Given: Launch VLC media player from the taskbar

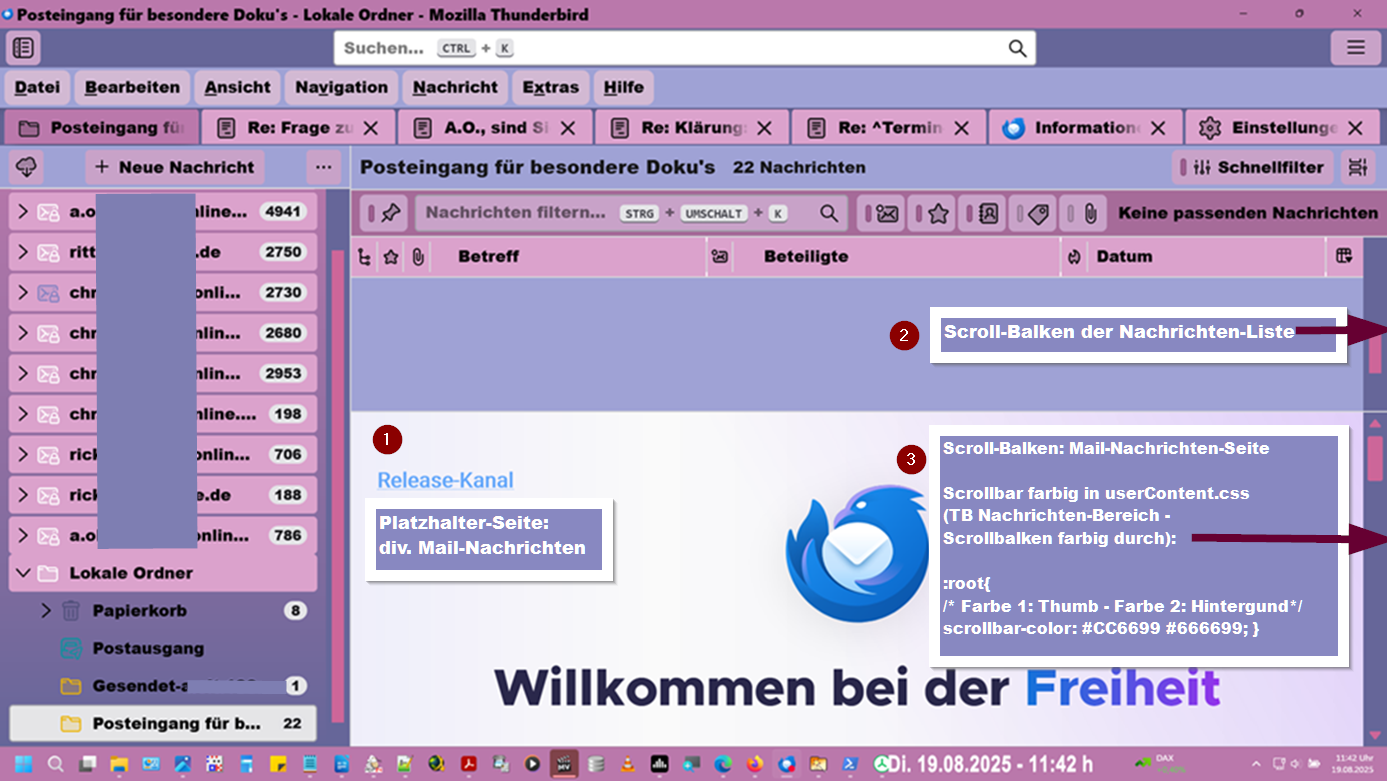Looking at the screenshot, I should [x=627, y=764].
